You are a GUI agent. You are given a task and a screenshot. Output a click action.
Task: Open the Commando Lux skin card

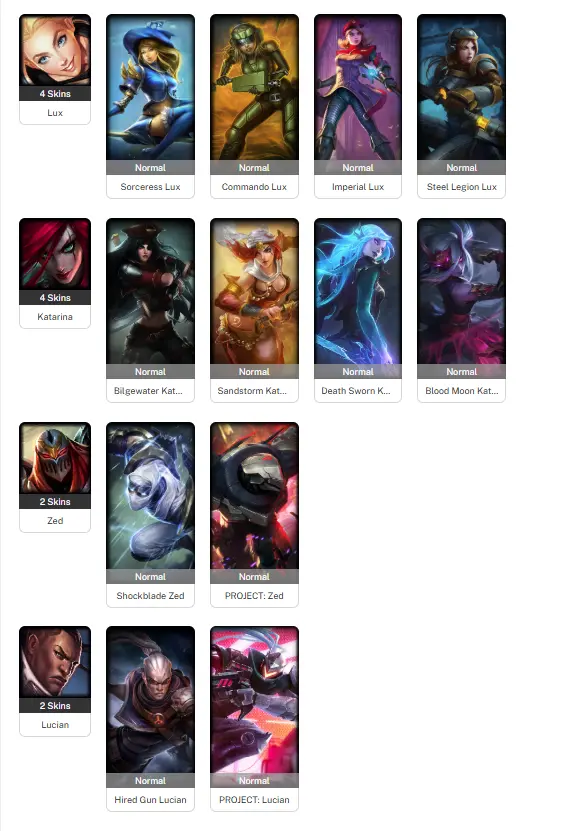(x=254, y=107)
